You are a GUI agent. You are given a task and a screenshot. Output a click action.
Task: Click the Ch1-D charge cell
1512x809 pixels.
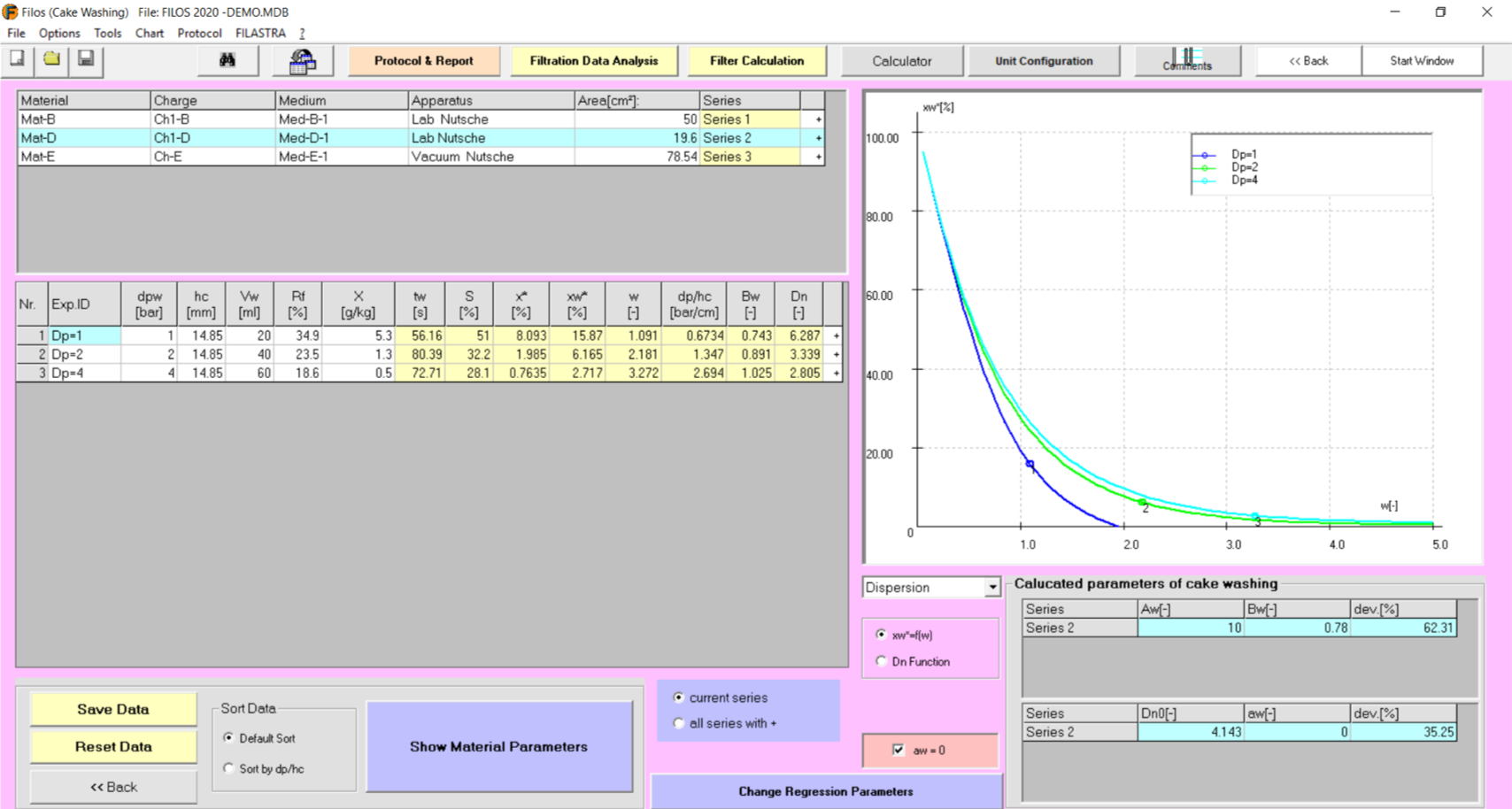[212, 138]
